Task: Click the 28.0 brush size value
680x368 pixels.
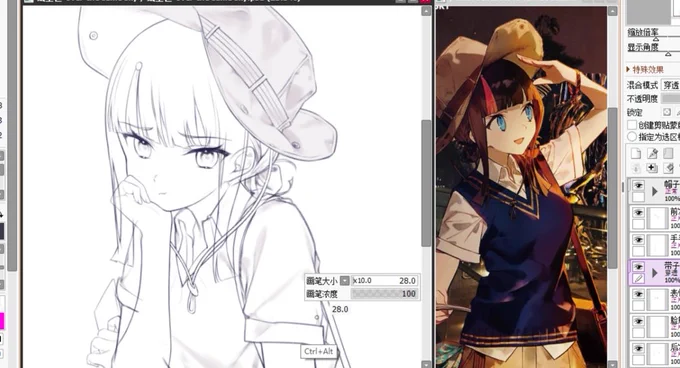Action: 407,281
